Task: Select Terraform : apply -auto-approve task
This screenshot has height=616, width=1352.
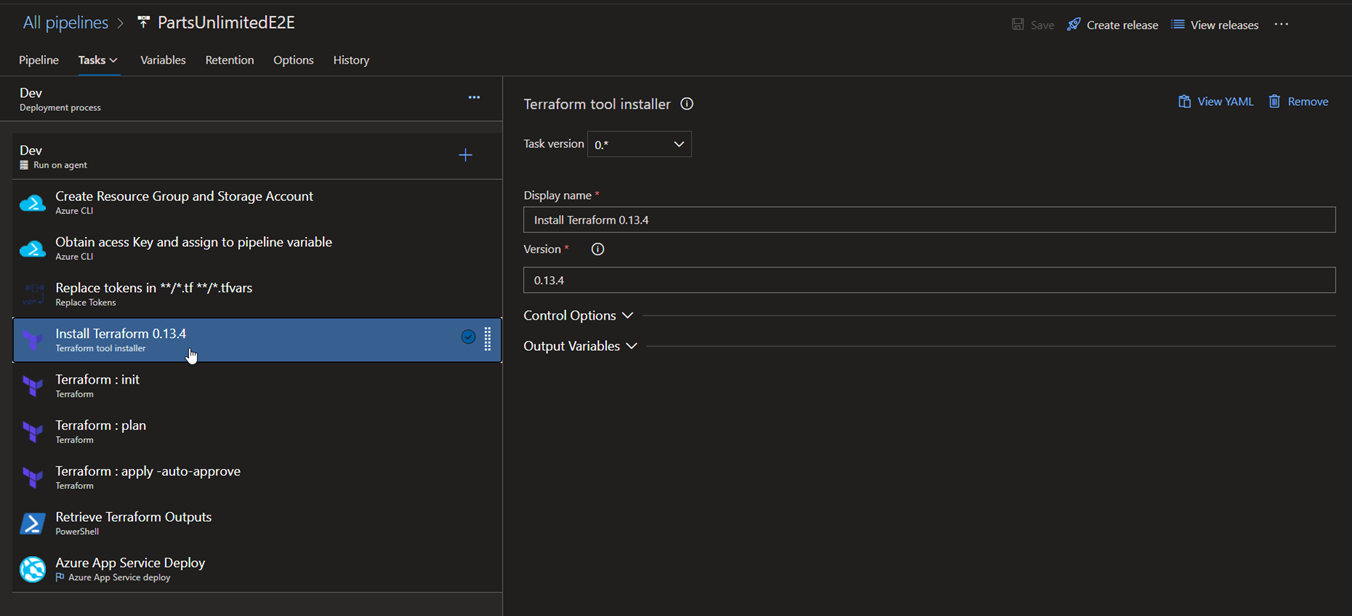Action: (x=257, y=478)
